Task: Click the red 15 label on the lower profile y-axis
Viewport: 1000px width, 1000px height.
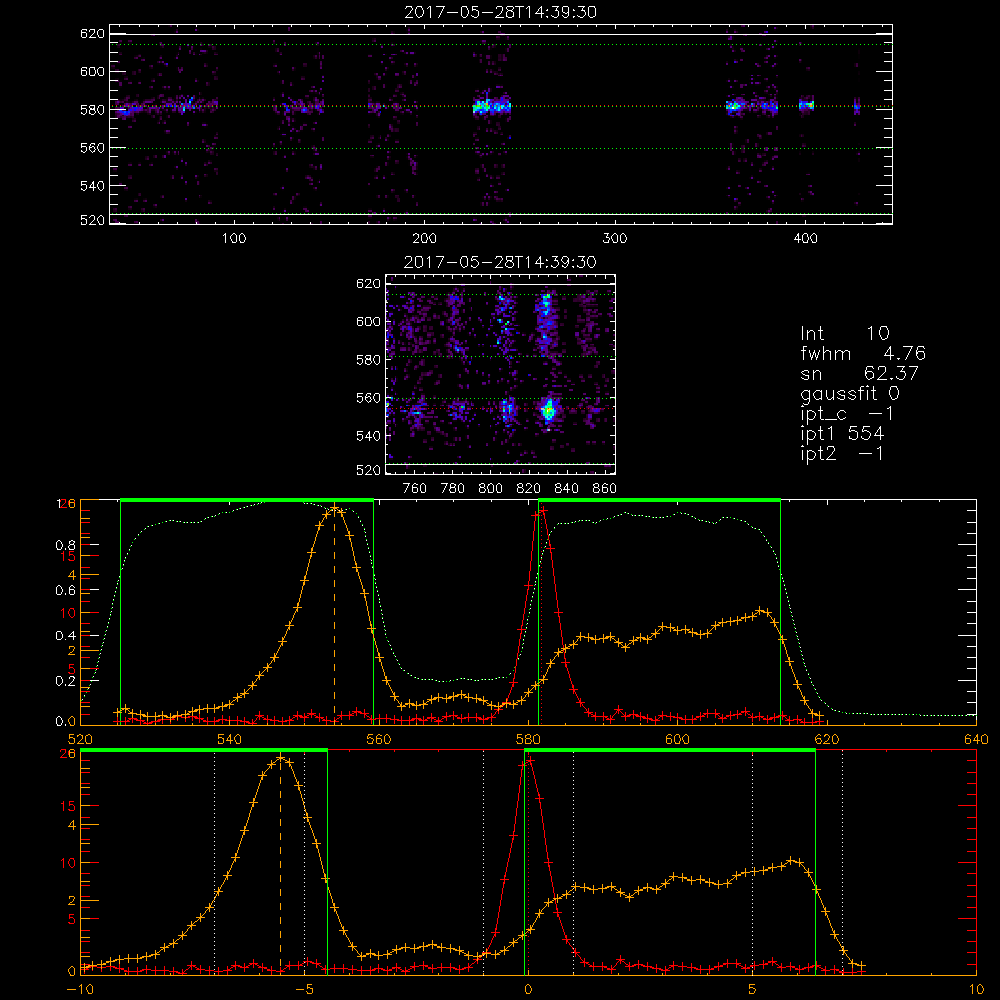Action: [x=68, y=806]
